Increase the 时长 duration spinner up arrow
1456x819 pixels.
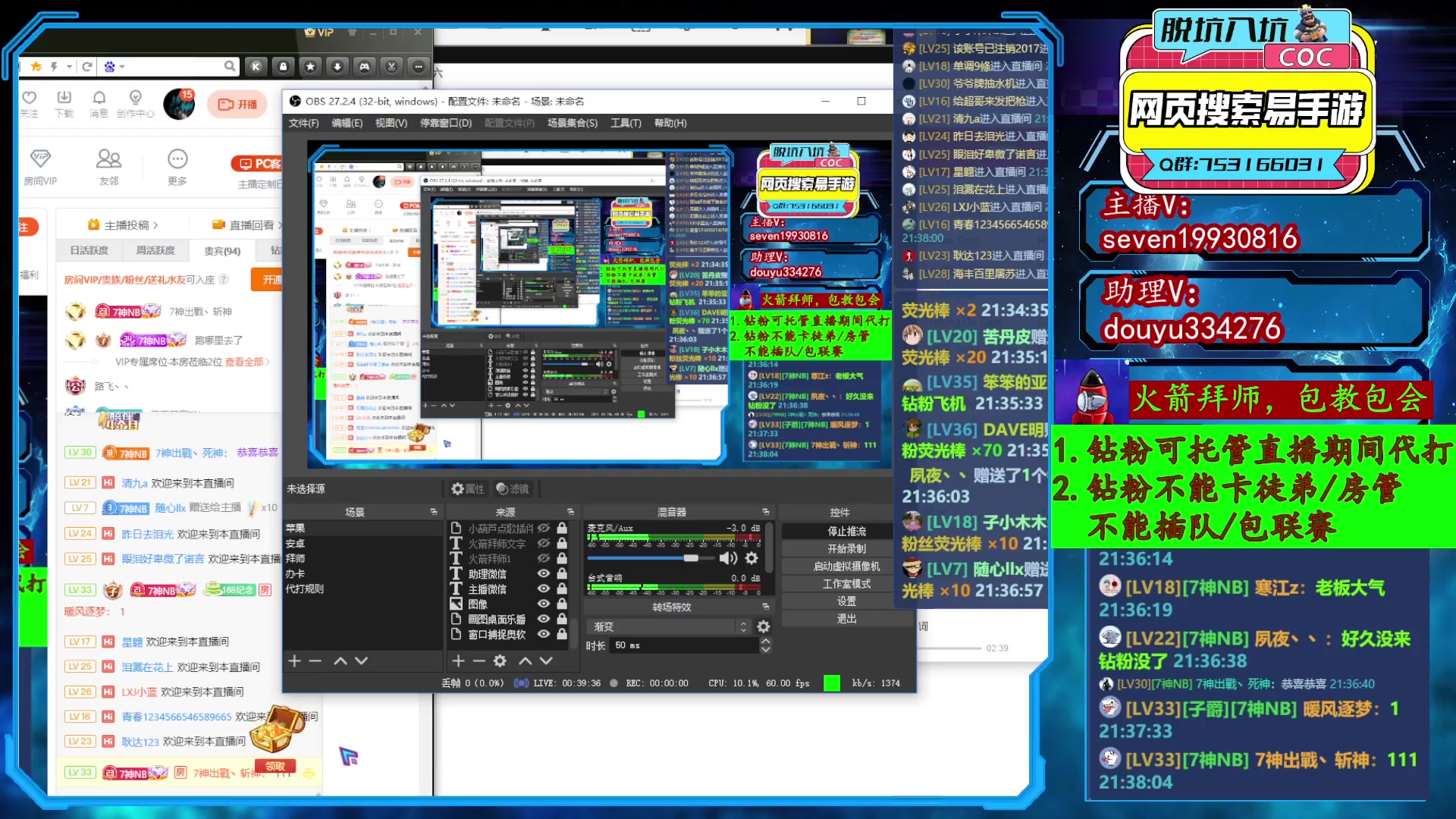(x=766, y=642)
